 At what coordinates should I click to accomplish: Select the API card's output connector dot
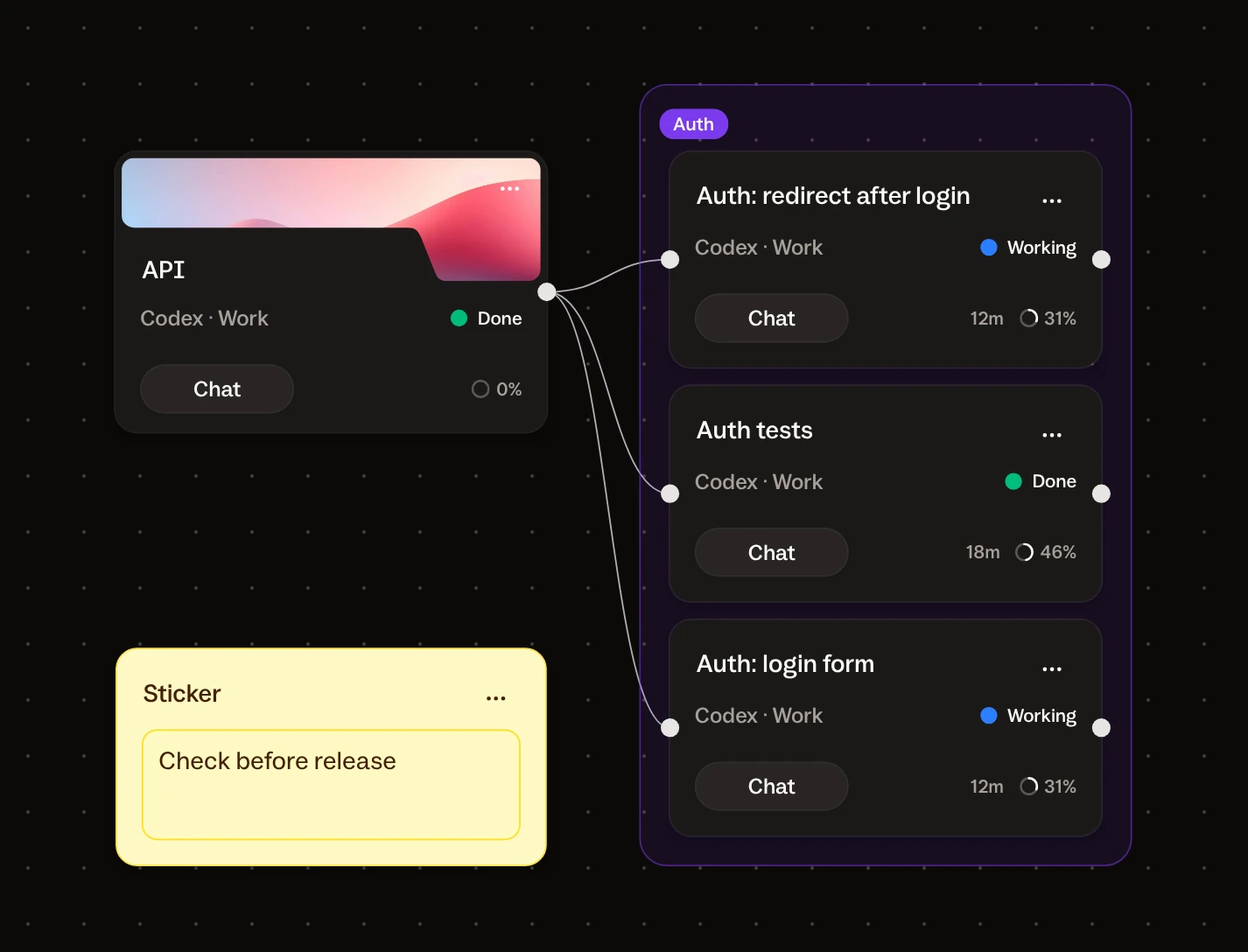tap(547, 291)
